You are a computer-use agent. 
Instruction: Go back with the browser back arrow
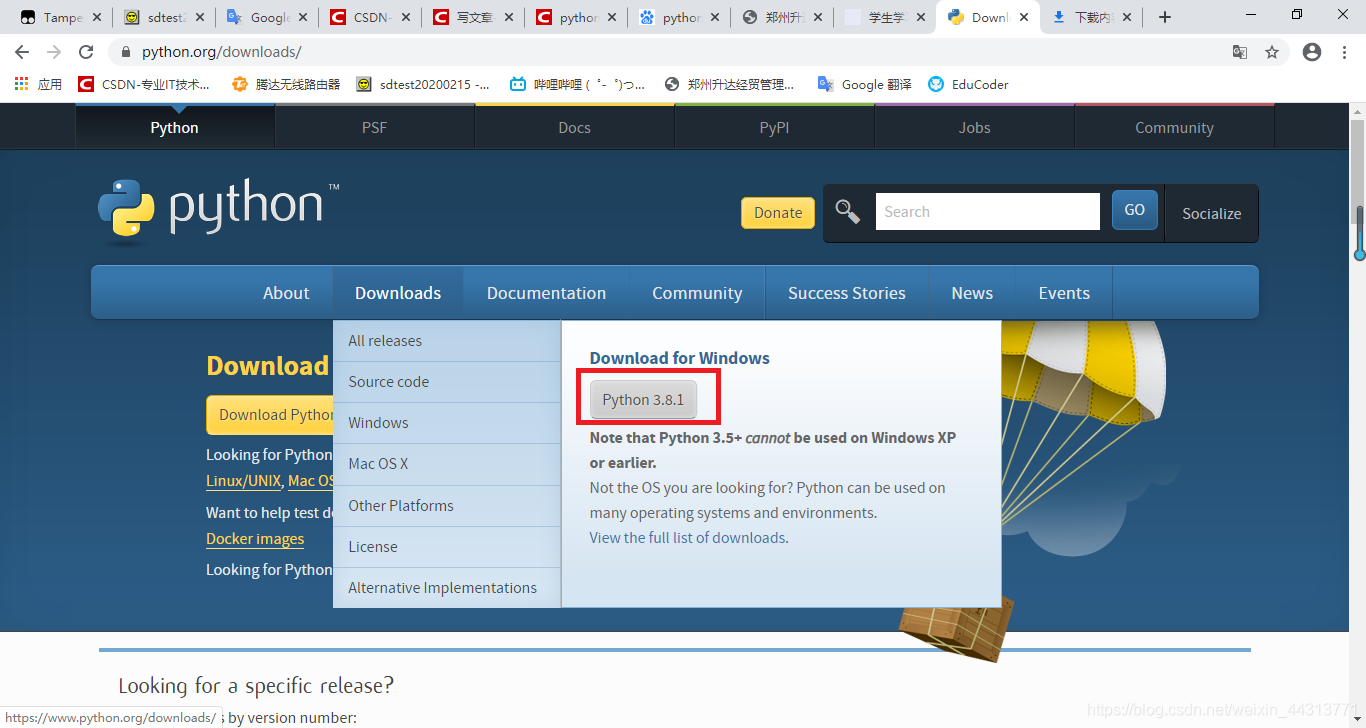pos(22,52)
